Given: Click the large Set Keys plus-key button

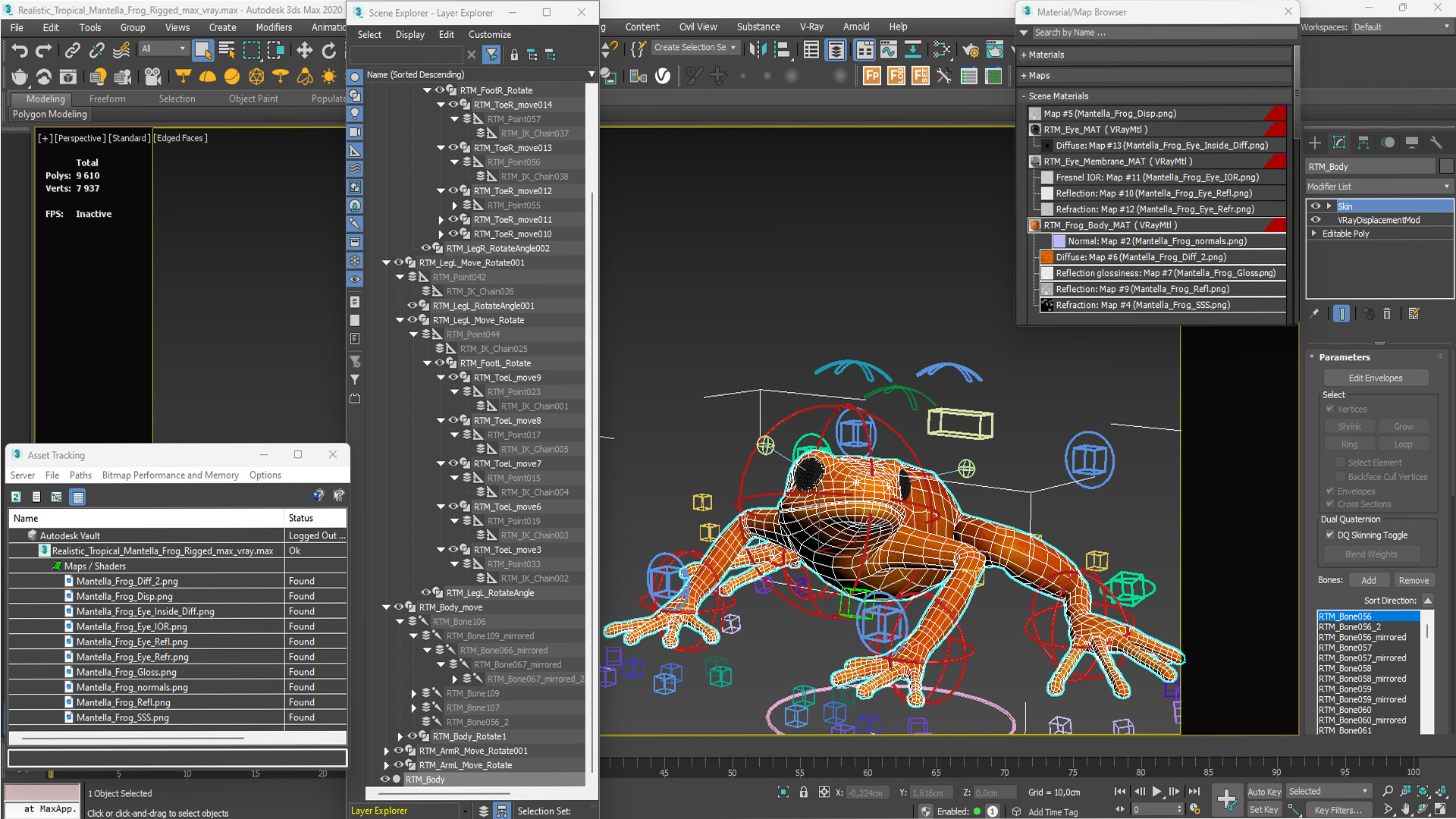Looking at the screenshot, I should 1227,799.
